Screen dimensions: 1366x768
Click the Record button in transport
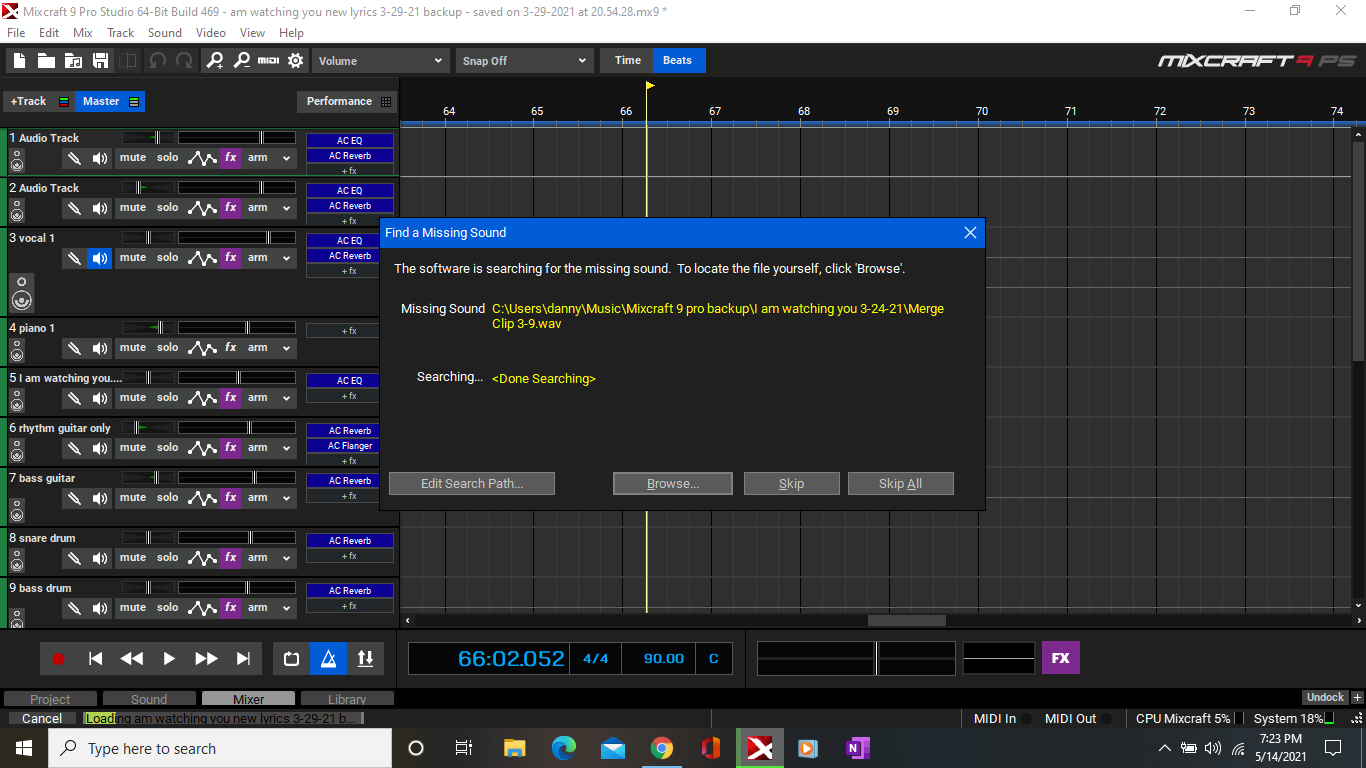click(x=58, y=659)
